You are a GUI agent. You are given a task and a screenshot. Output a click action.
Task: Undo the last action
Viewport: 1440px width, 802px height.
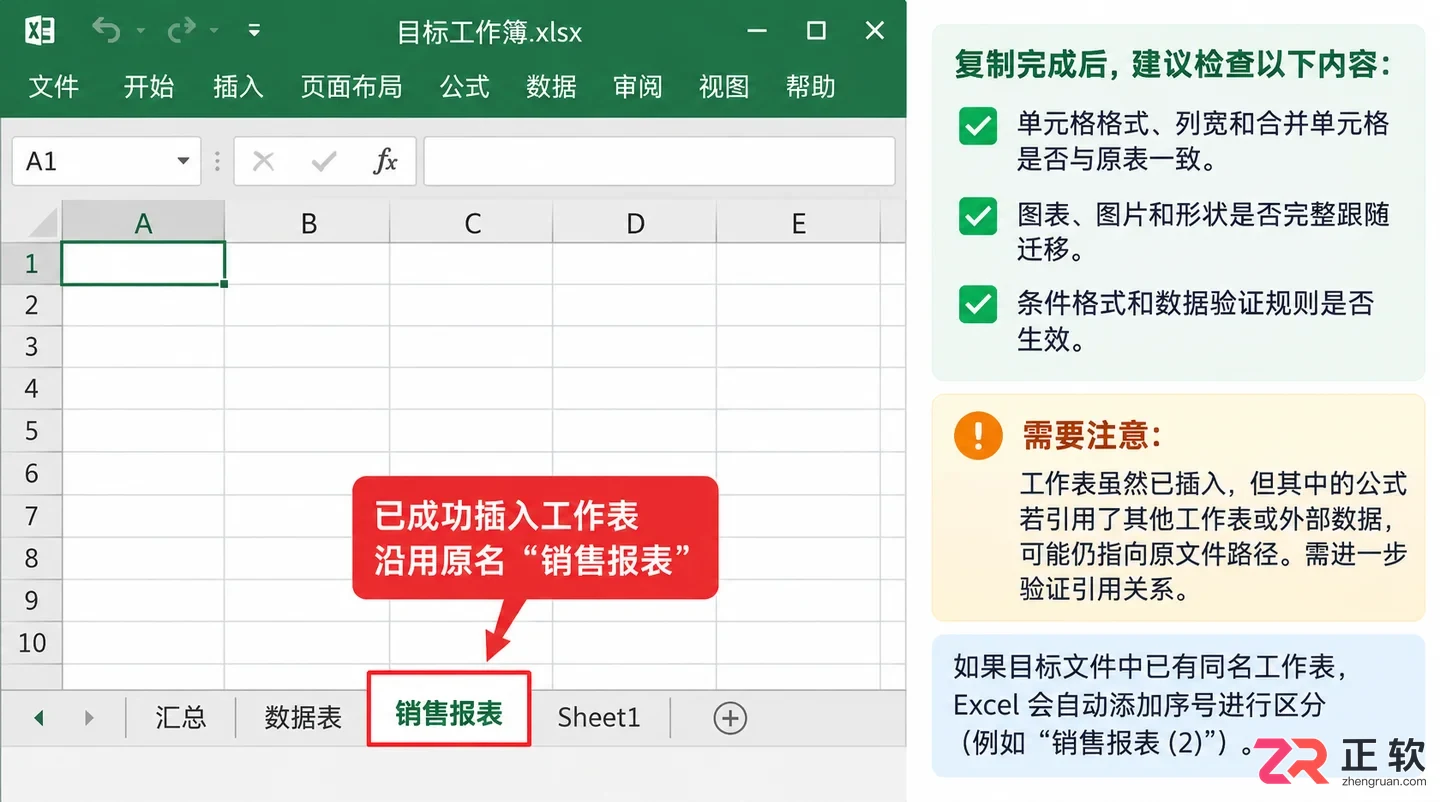[x=106, y=30]
